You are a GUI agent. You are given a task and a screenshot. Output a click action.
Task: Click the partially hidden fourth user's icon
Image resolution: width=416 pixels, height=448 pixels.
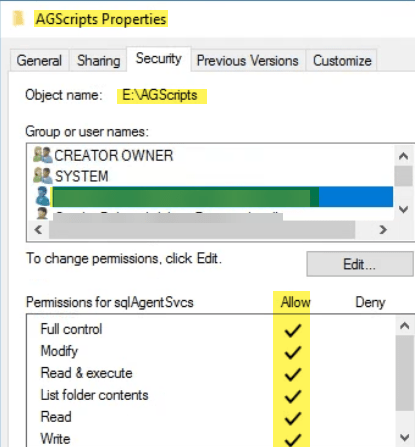[42, 213]
